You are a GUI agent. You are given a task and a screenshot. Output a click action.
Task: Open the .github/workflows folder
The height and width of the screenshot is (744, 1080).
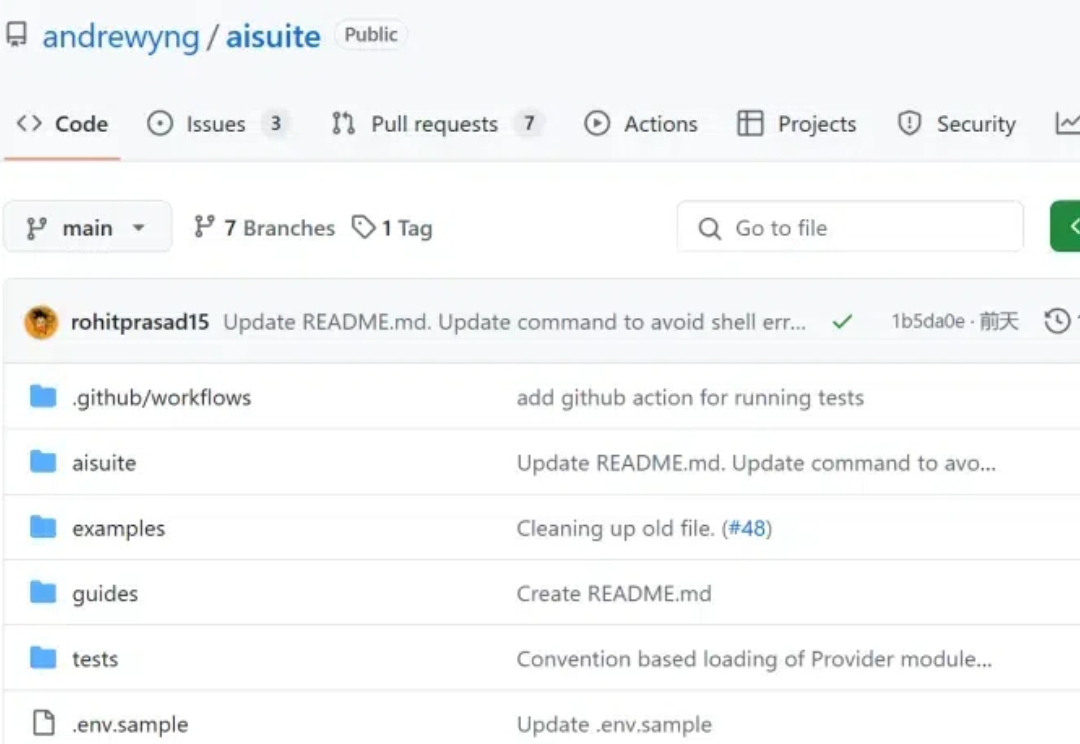[162, 397]
